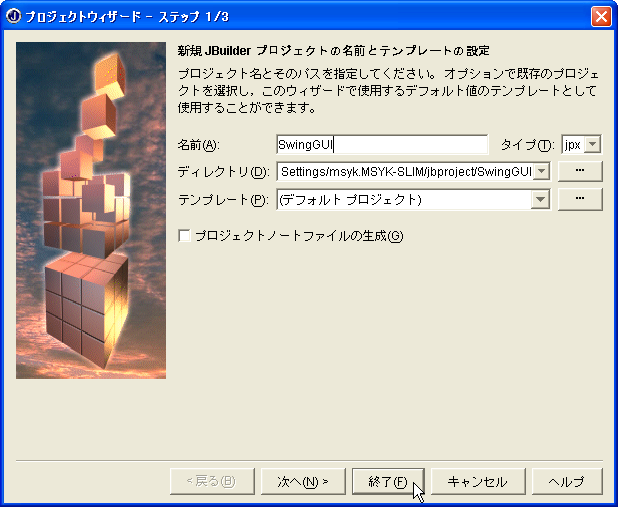Enable プロジェクトノートファイルの生成 checkbox
The height and width of the screenshot is (507, 618).
184,236
